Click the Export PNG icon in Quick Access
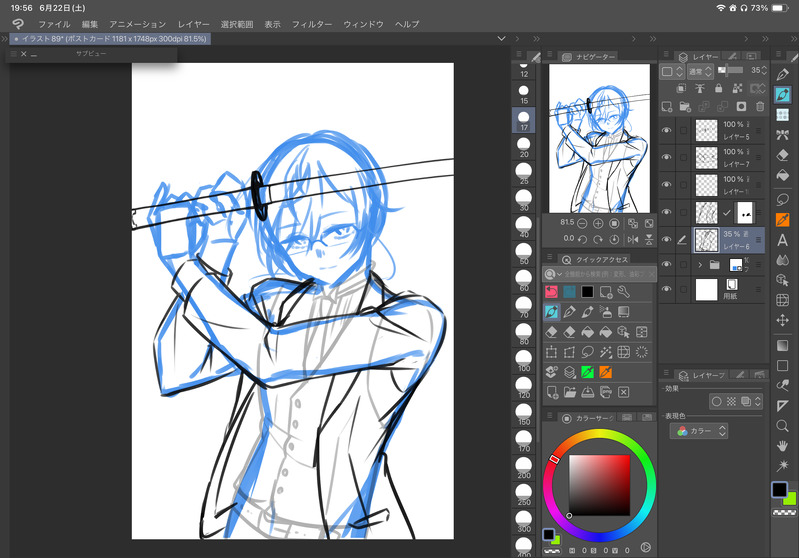The width and height of the screenshot is (799, 558). coord(606,392)
